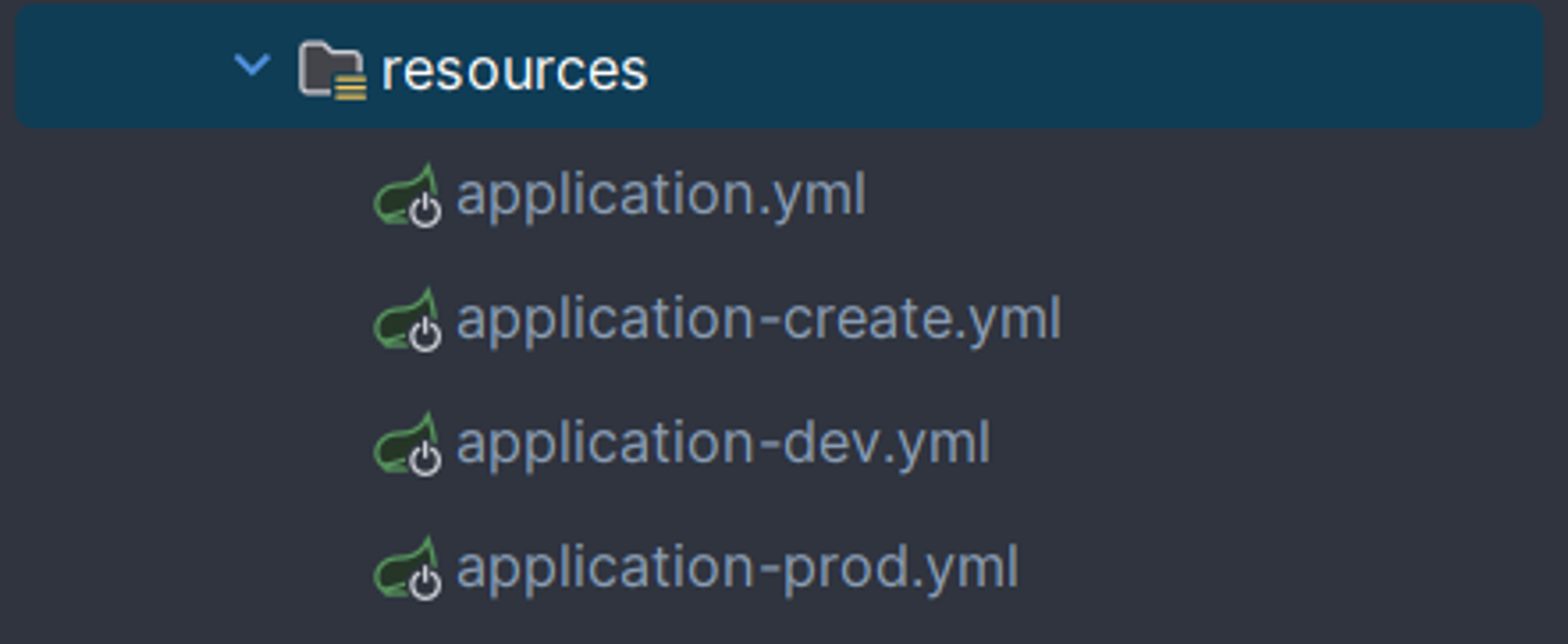Select the application-dev.yml file name
This screenshot has width=1568, height=644.
(x=723, y=443)
